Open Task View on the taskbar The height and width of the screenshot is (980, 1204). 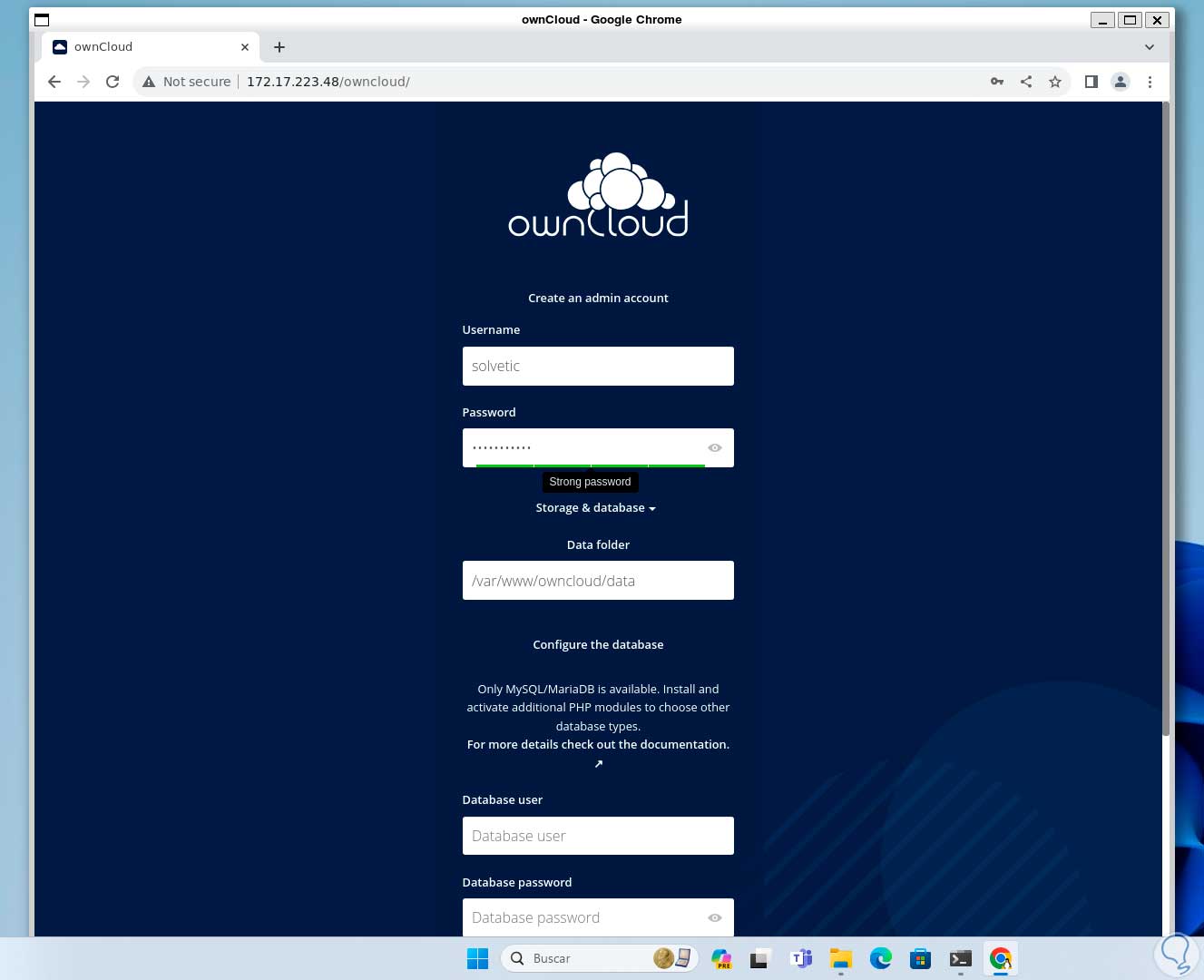pos(760,958)
